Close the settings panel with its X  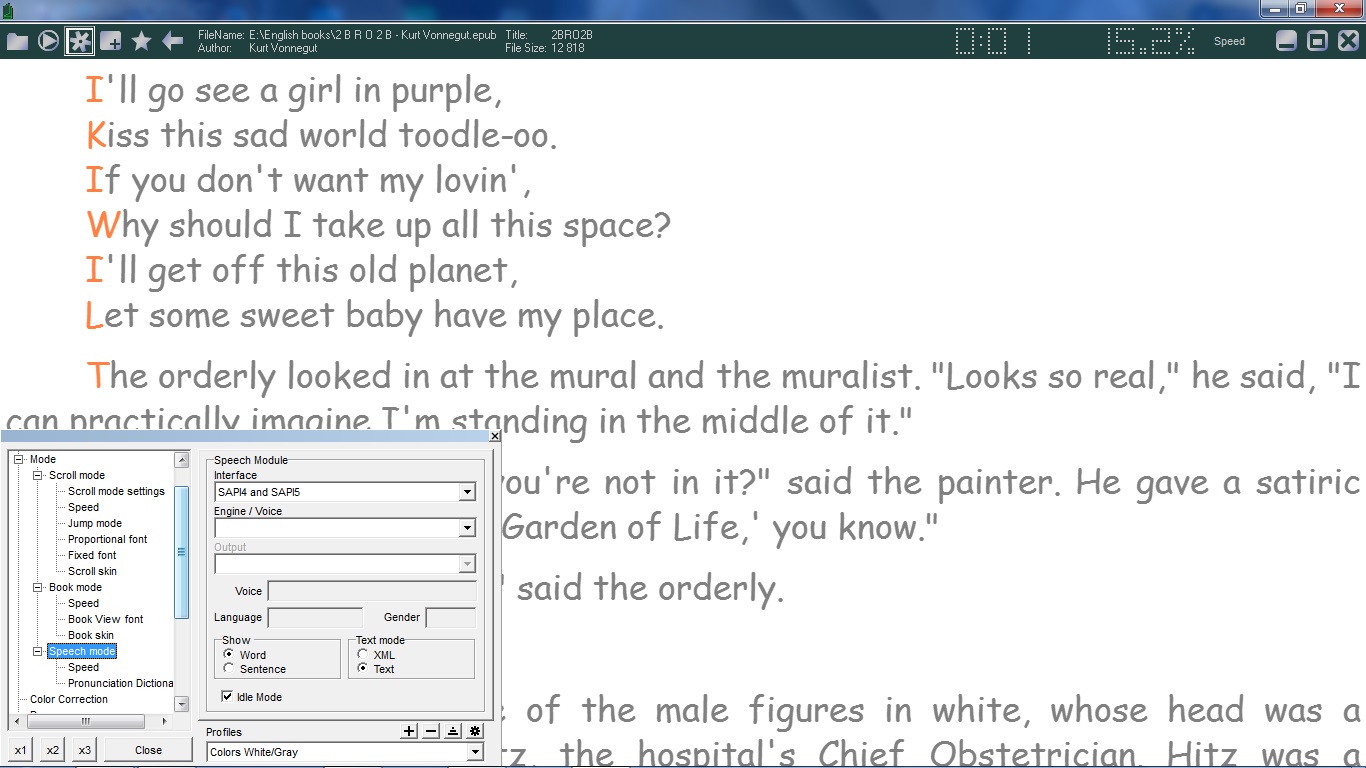pyautogui.click(x=494, y=436)
